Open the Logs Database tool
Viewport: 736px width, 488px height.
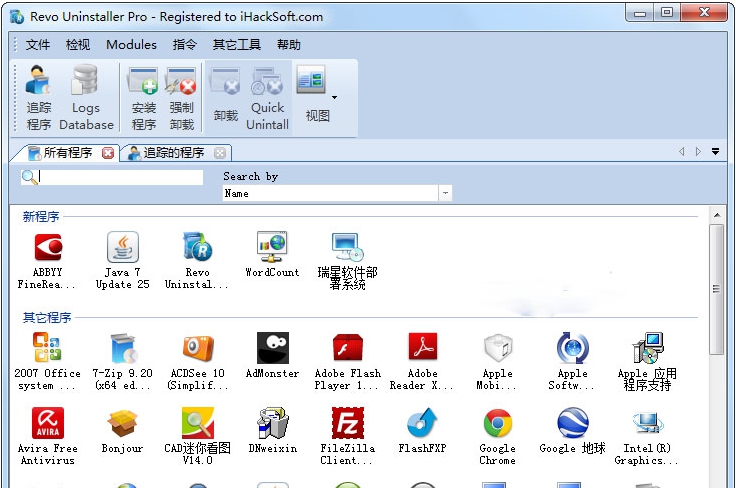coord(86,98)
